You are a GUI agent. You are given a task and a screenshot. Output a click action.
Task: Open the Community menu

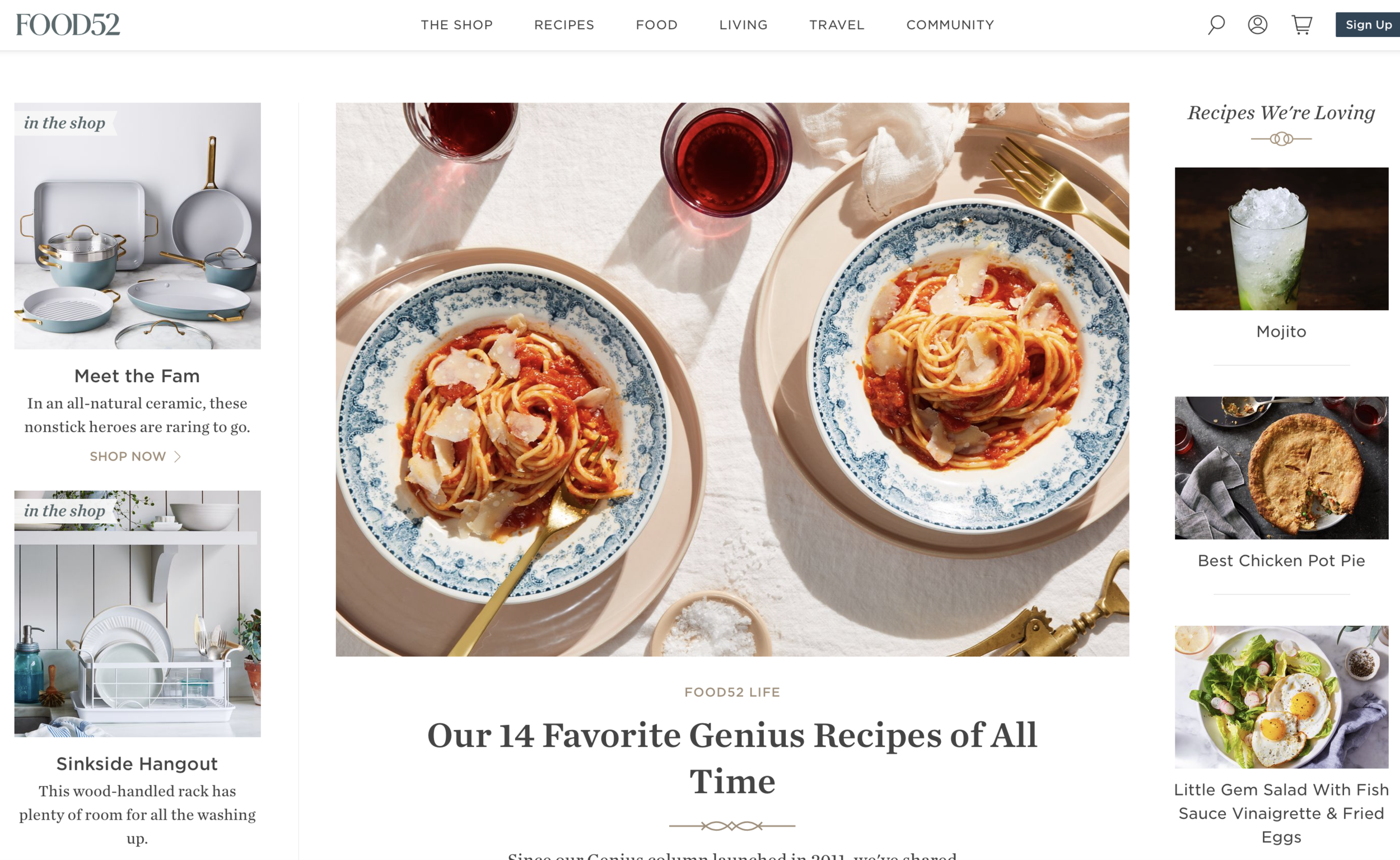click(x=950, y=25)
